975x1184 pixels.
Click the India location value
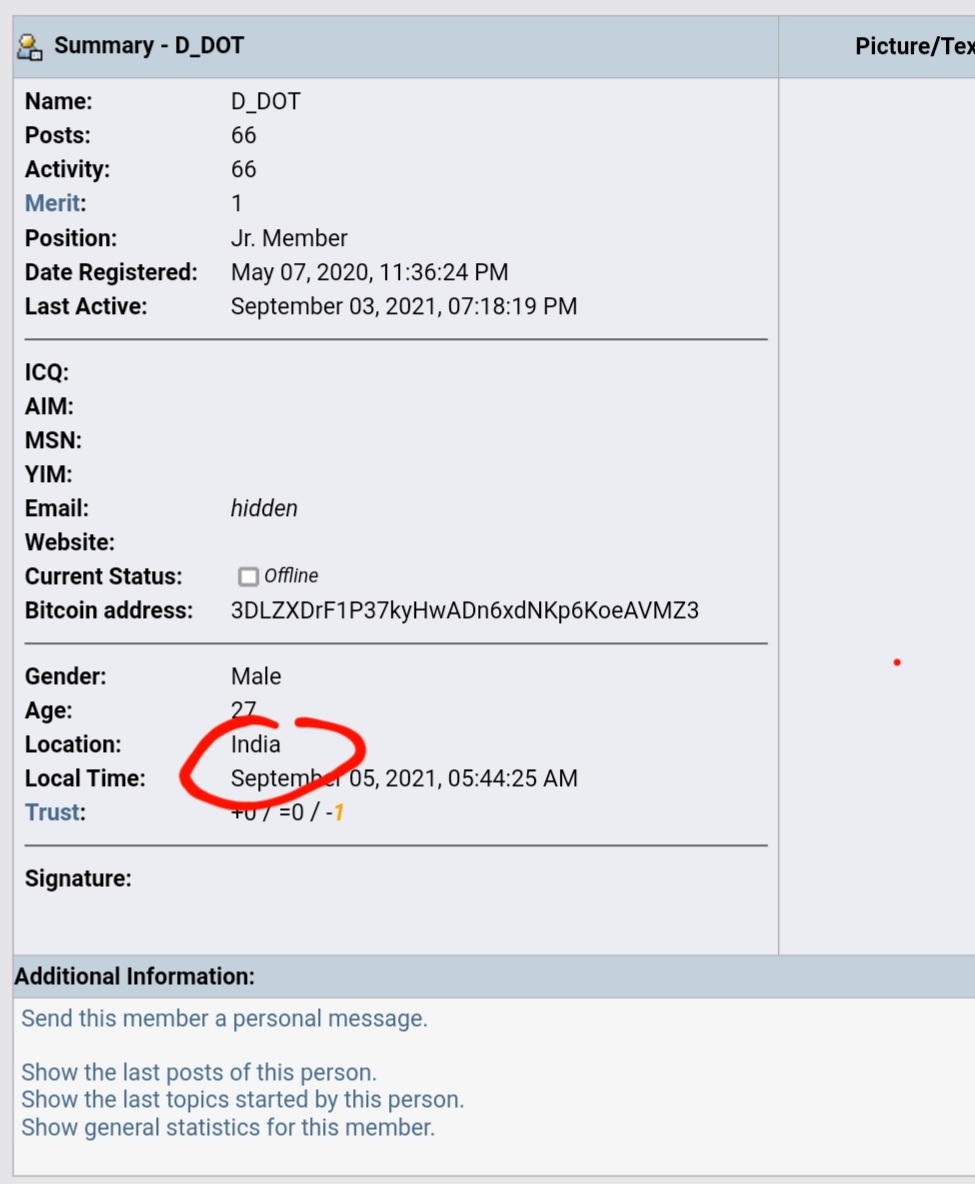pyautogui.click(x=255, y=745)
